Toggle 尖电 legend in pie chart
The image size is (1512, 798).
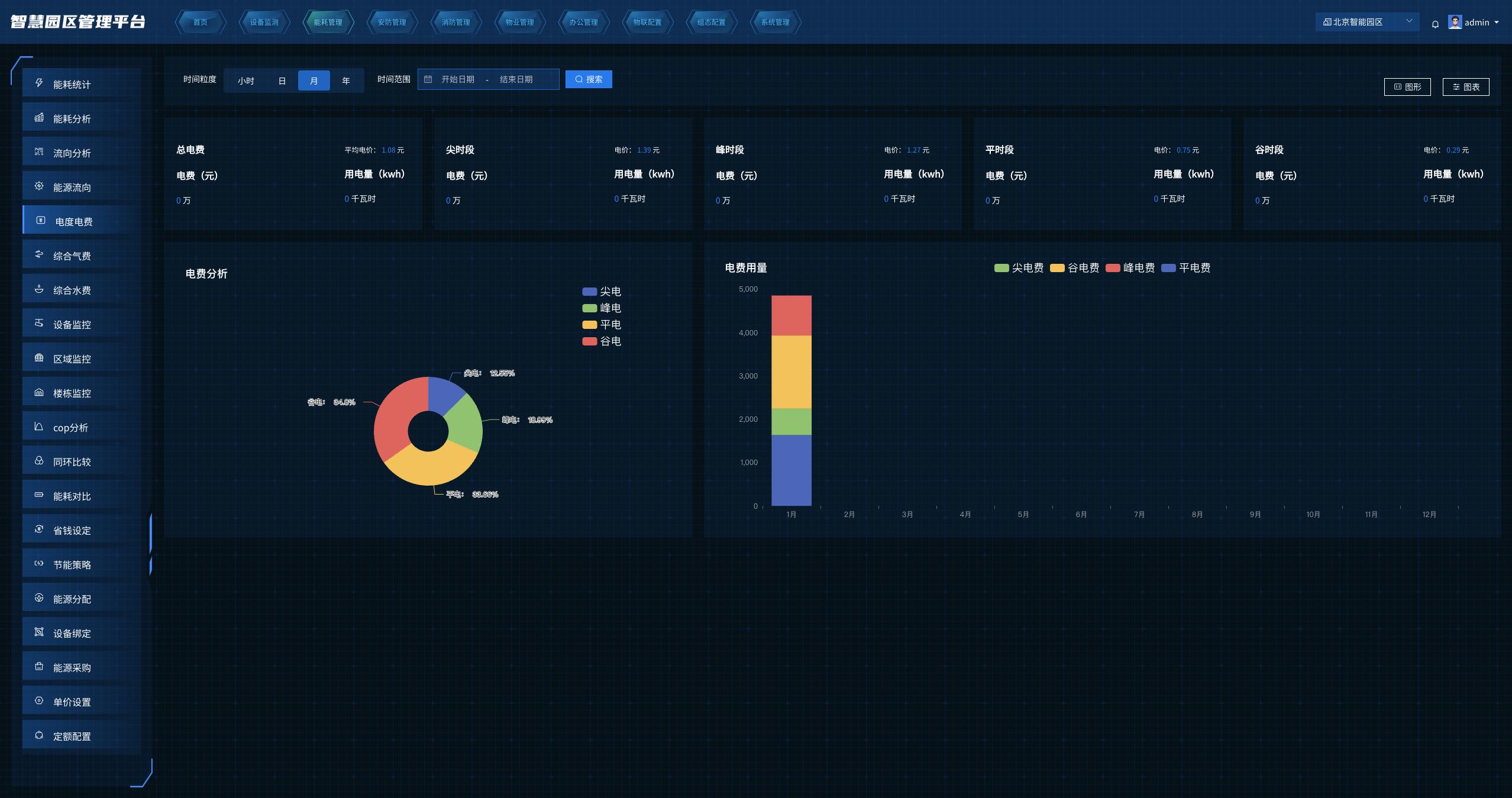coord(602,292)
